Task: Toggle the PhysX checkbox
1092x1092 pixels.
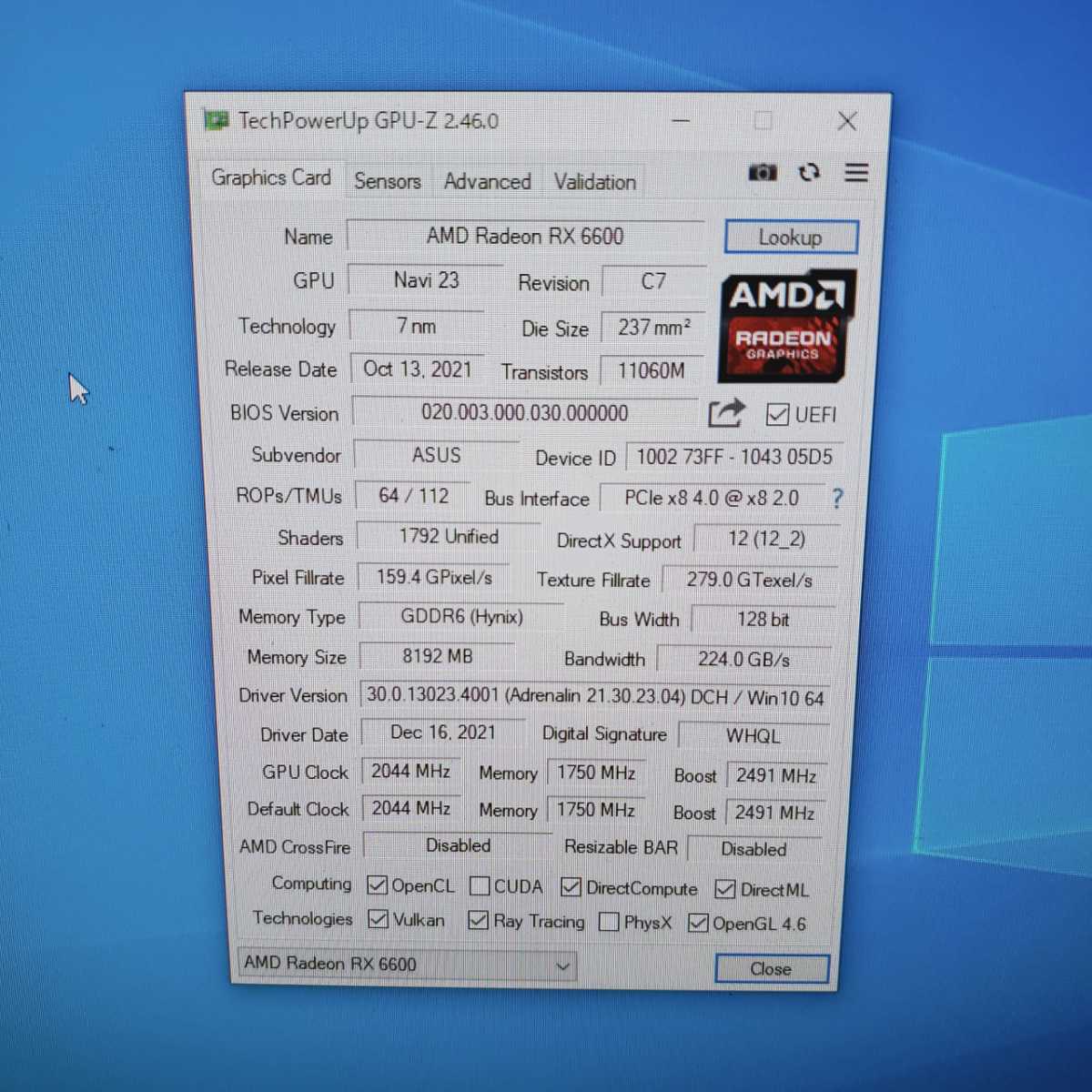Action: [609, 923]
